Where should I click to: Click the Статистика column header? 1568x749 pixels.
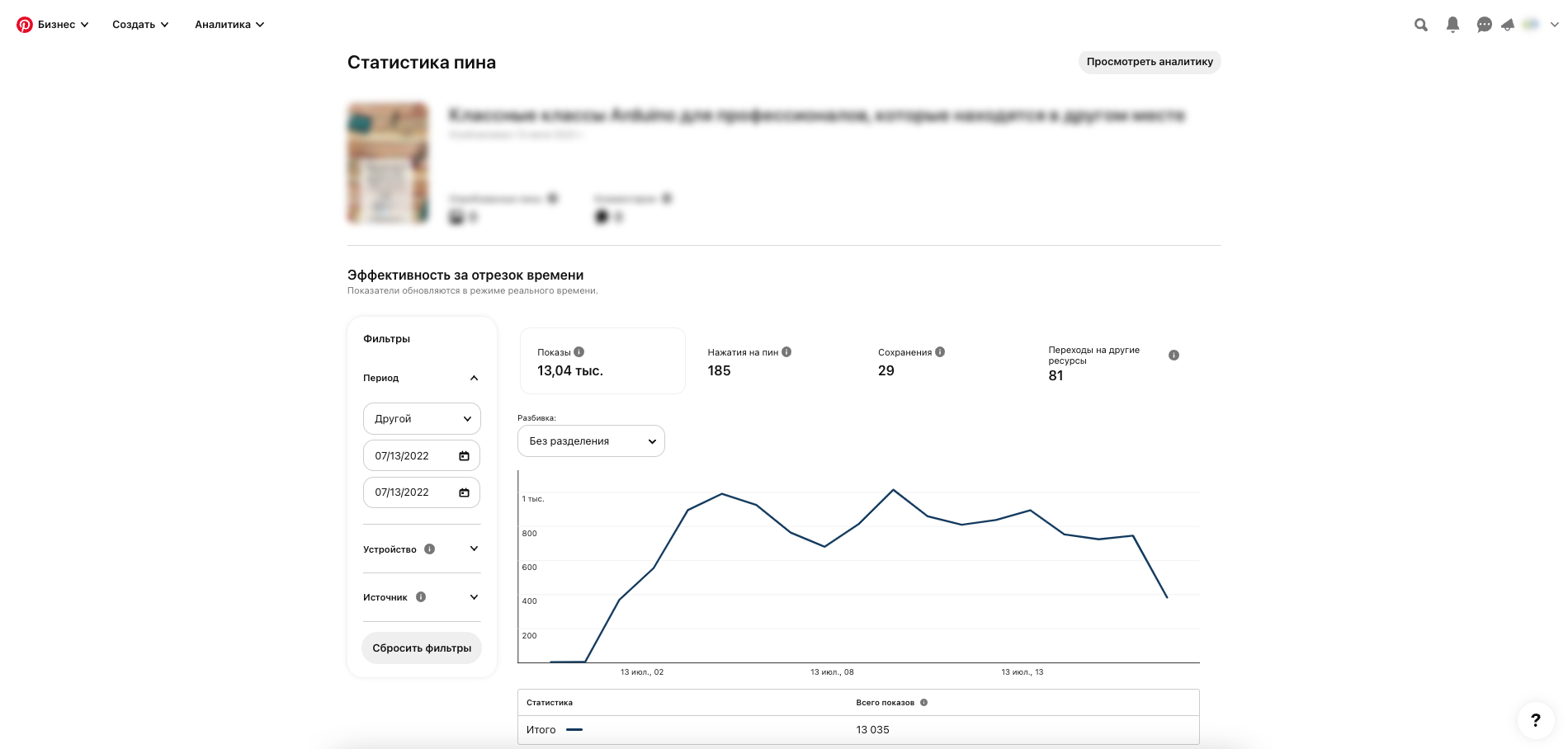pyautogui.click(x=550, y=703)
